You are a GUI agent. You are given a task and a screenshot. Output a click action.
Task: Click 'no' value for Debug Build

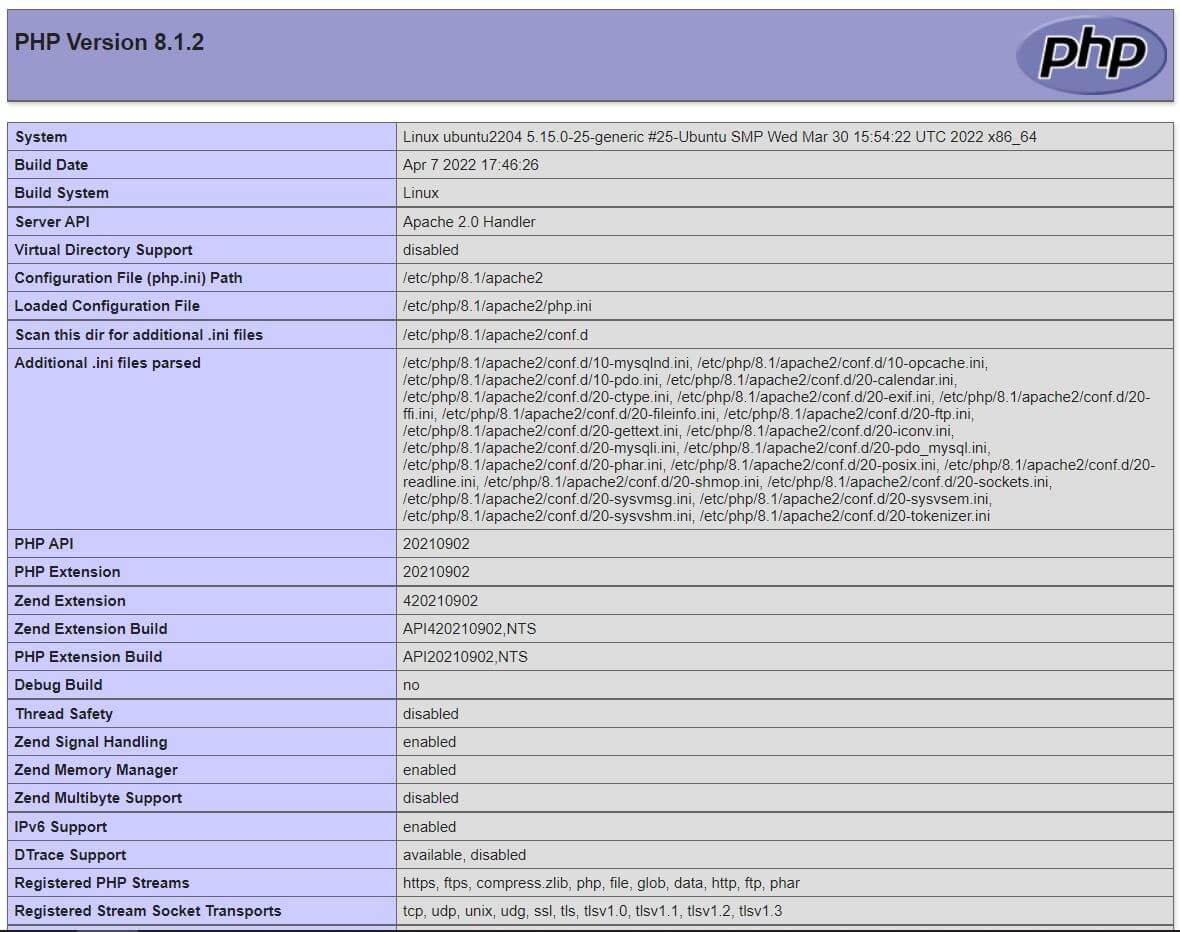point(411,685)
